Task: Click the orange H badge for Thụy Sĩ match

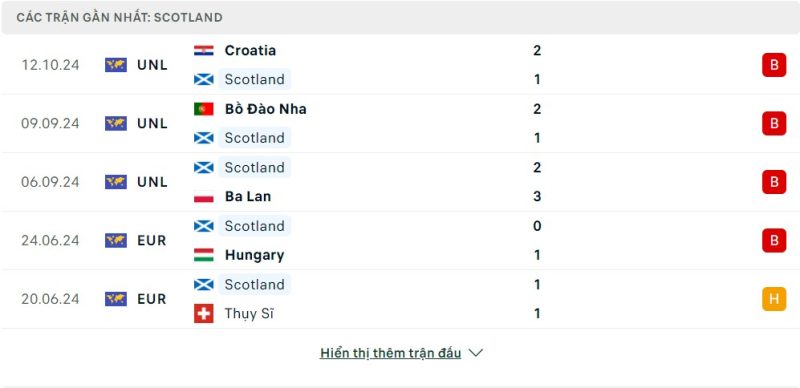Action: pos(774,299)
